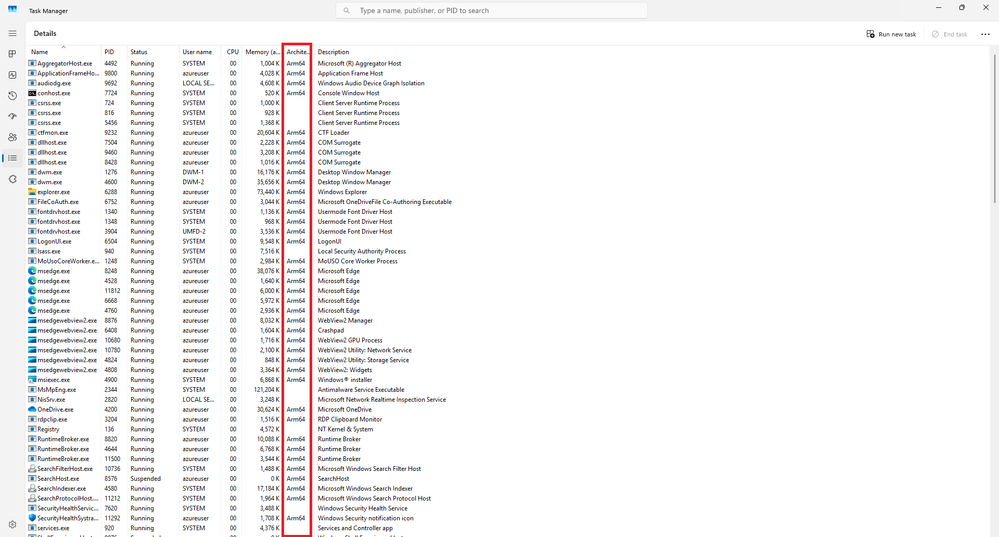Image resolution: width=999 pixels, height=537 pixels.
Task: Click the Crashpad description cell
Action: click(x=331, y=330)
